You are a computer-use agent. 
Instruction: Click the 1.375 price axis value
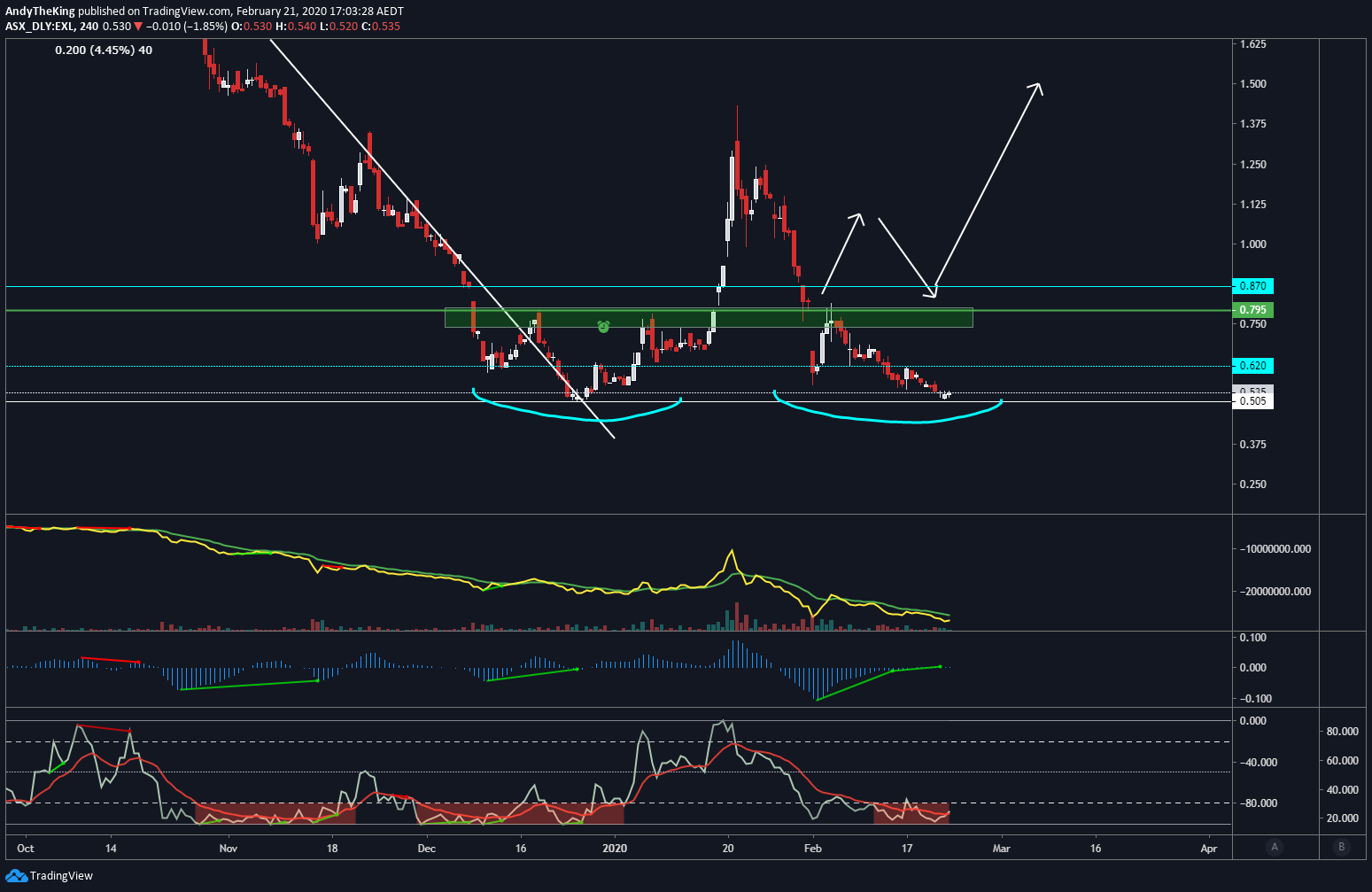(1253, 124)
